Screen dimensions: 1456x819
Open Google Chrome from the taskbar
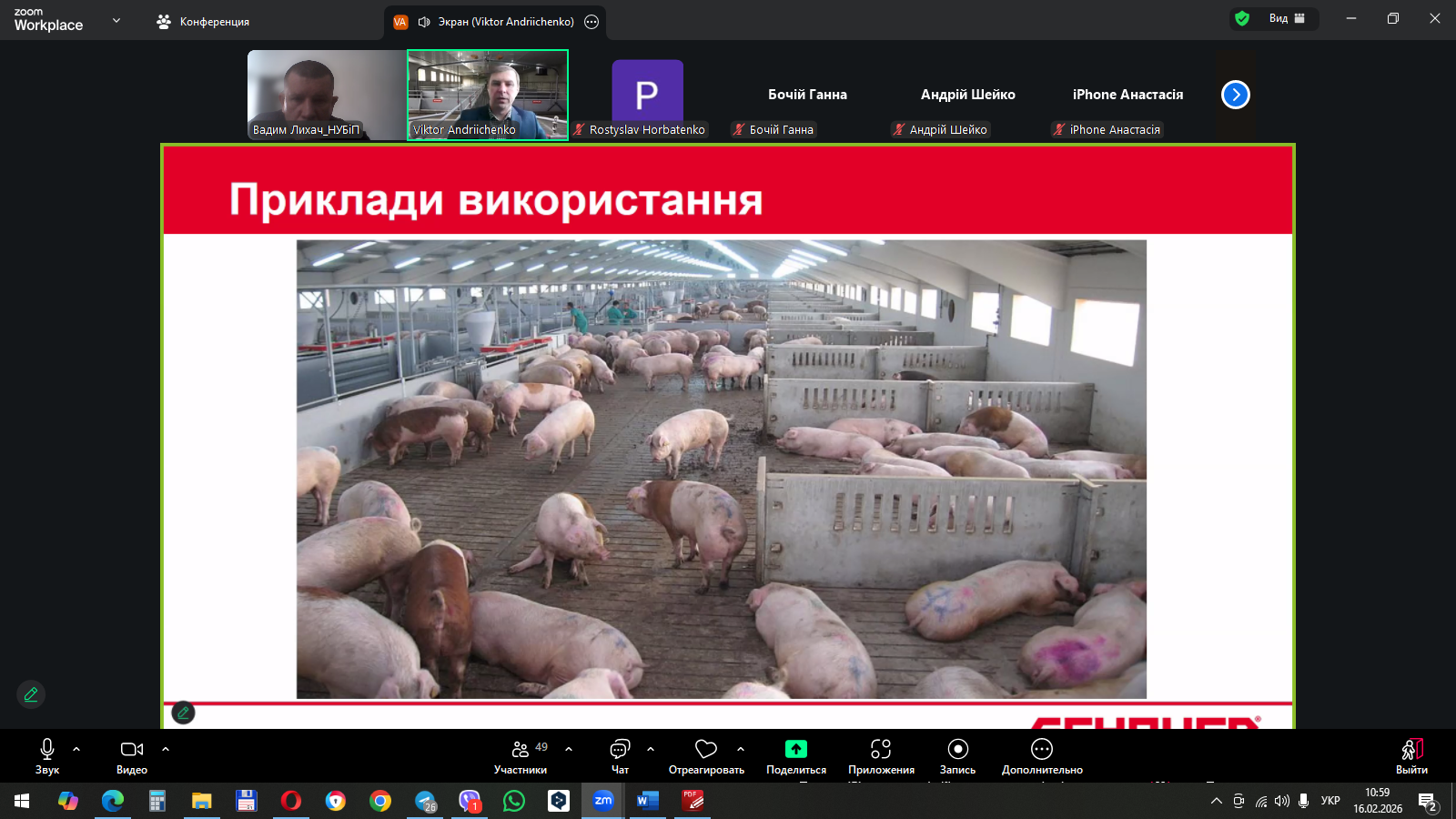(380, 801)
